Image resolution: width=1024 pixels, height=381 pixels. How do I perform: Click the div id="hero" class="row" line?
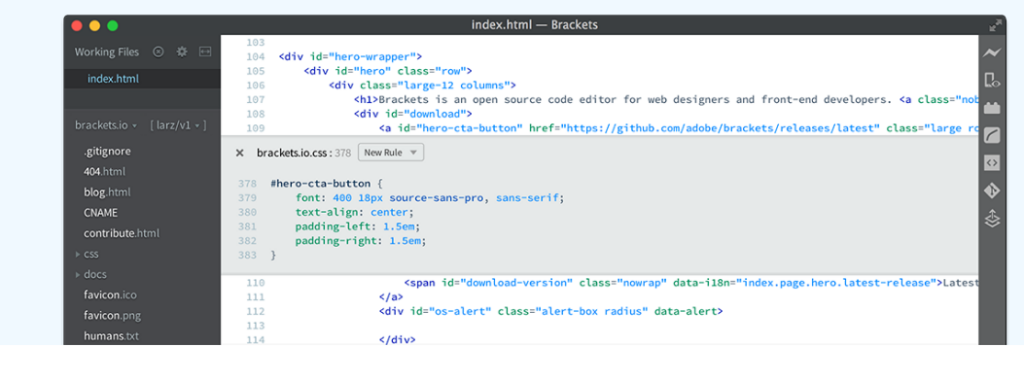tap(387, 71)
